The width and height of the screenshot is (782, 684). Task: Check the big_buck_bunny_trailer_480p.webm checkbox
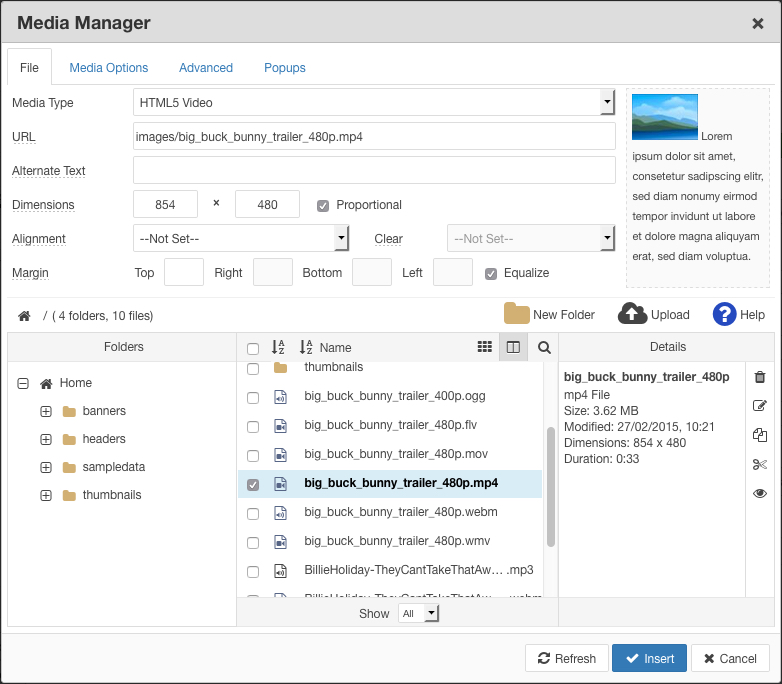point(253,513)
